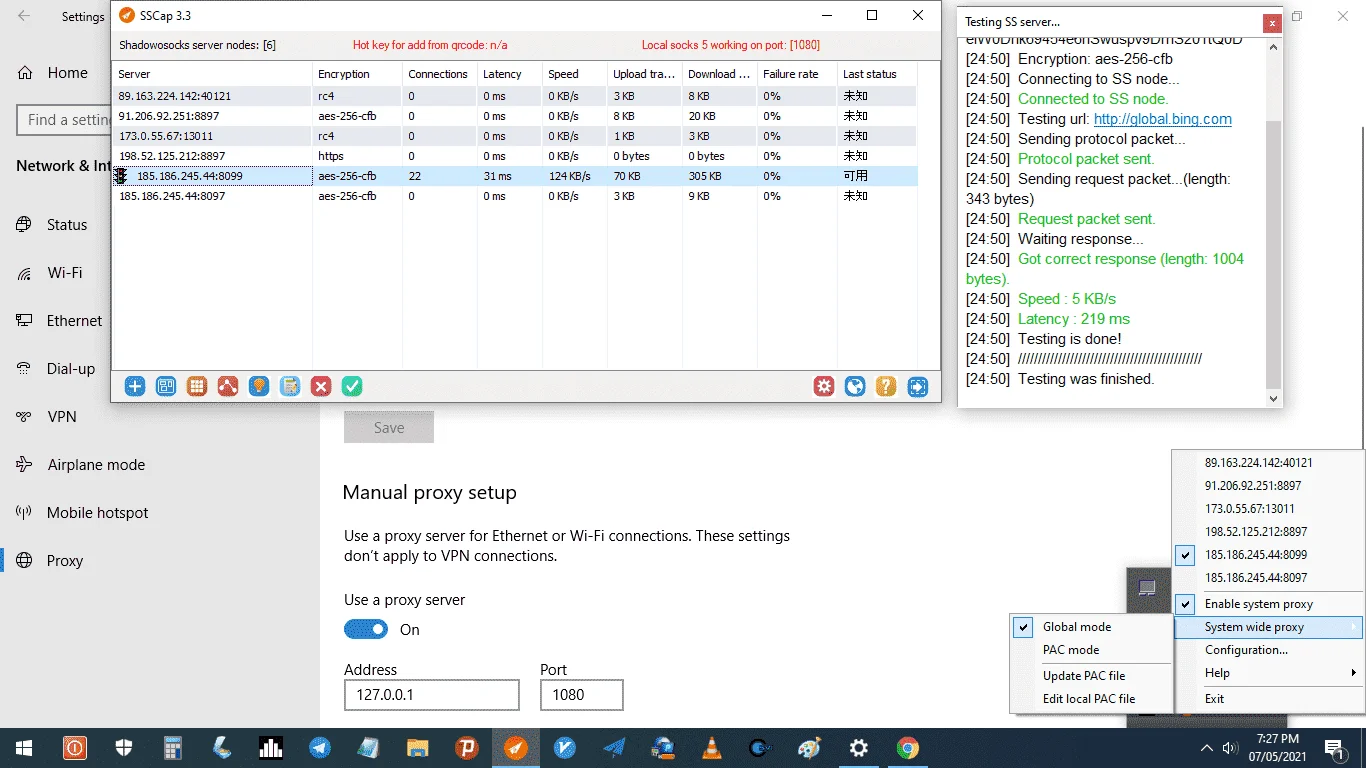
Task: Click the green checkmark icon in SSCap toolbar
Action: point(352,386)
